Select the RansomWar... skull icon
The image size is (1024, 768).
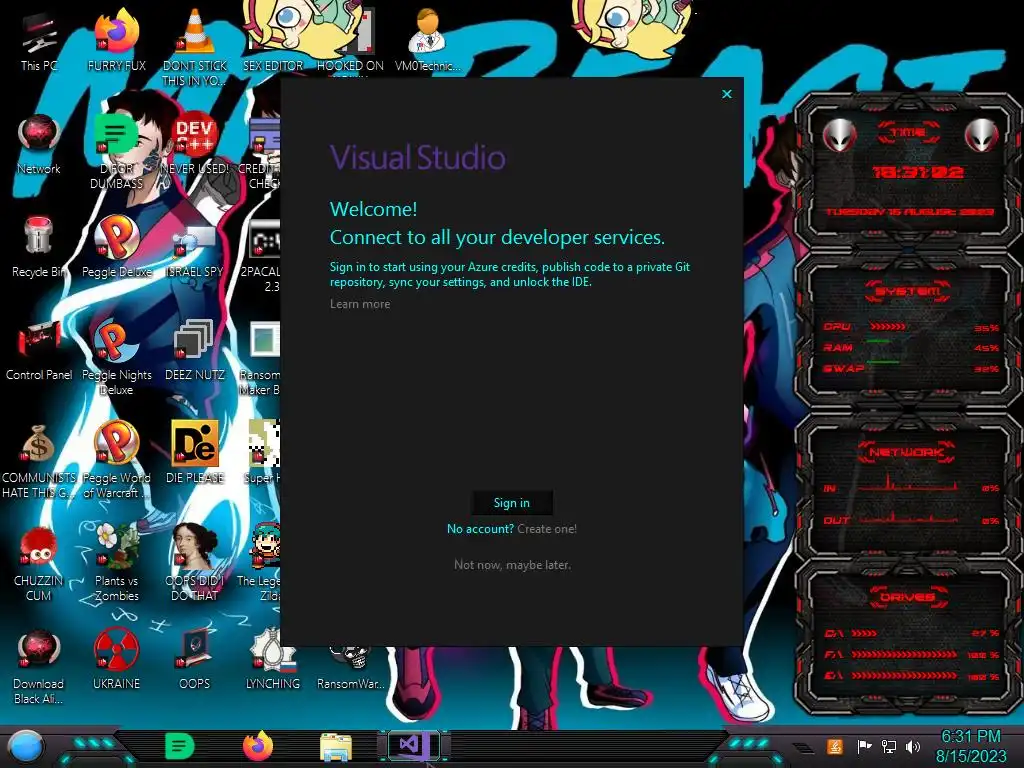tap(351, 667)
